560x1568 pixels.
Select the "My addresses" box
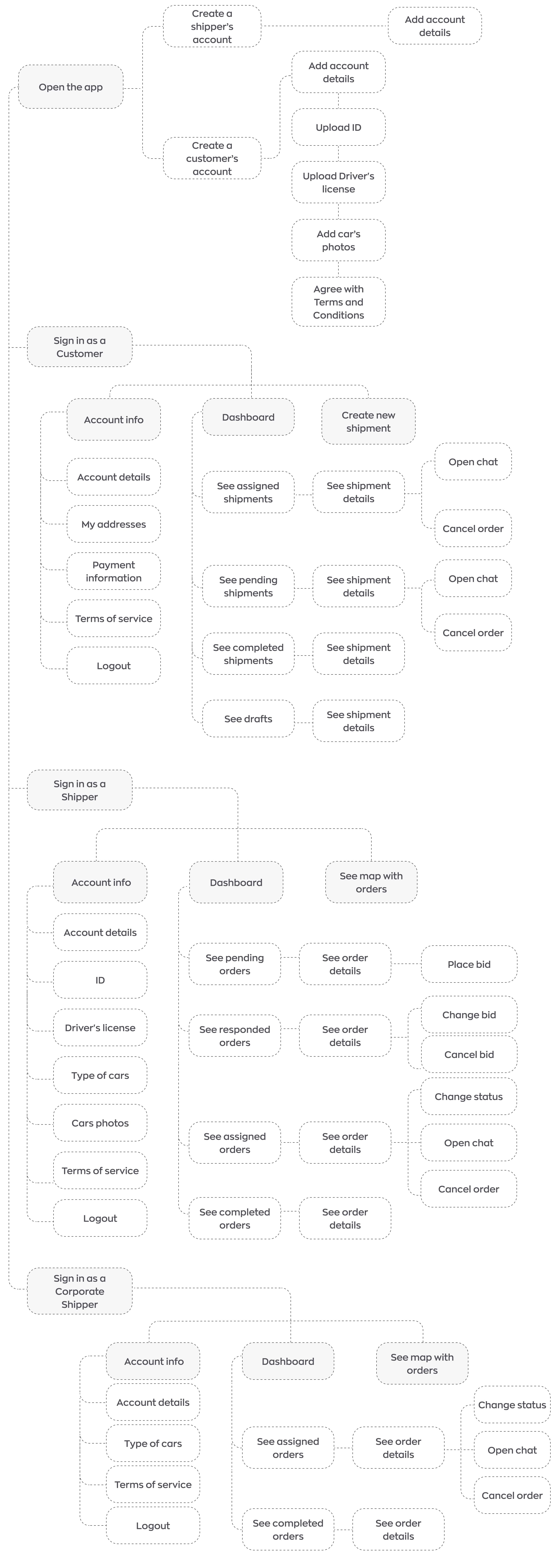point(113,524)
